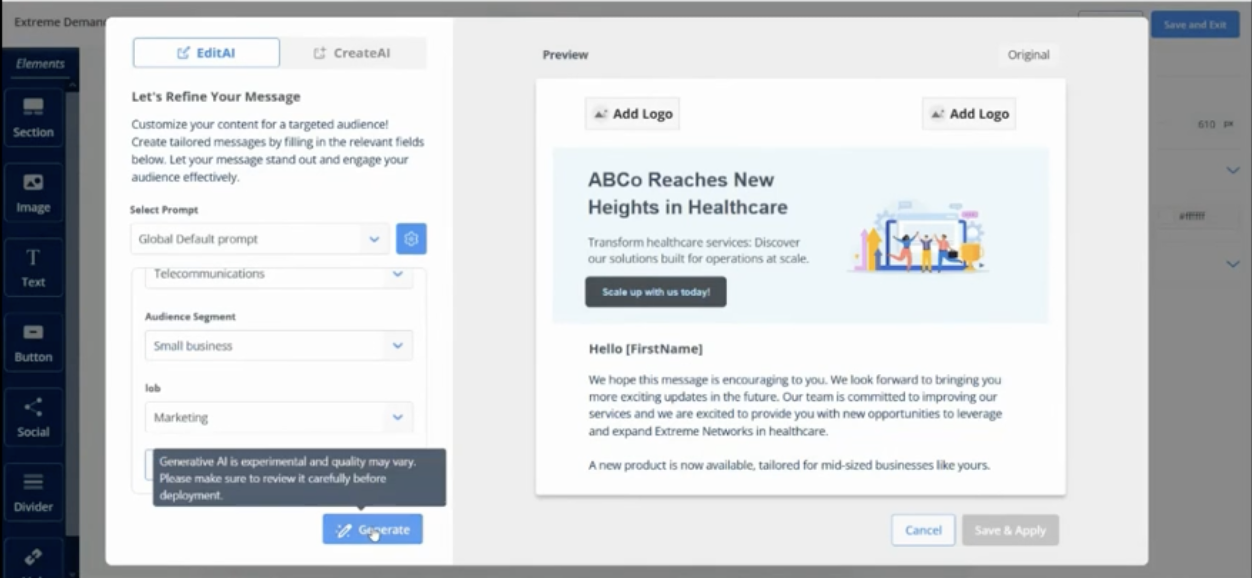This screenshot has width=1252, height=578.
Task: Click the Generate button
Action: pyautogui.click(x=372, y=530)
